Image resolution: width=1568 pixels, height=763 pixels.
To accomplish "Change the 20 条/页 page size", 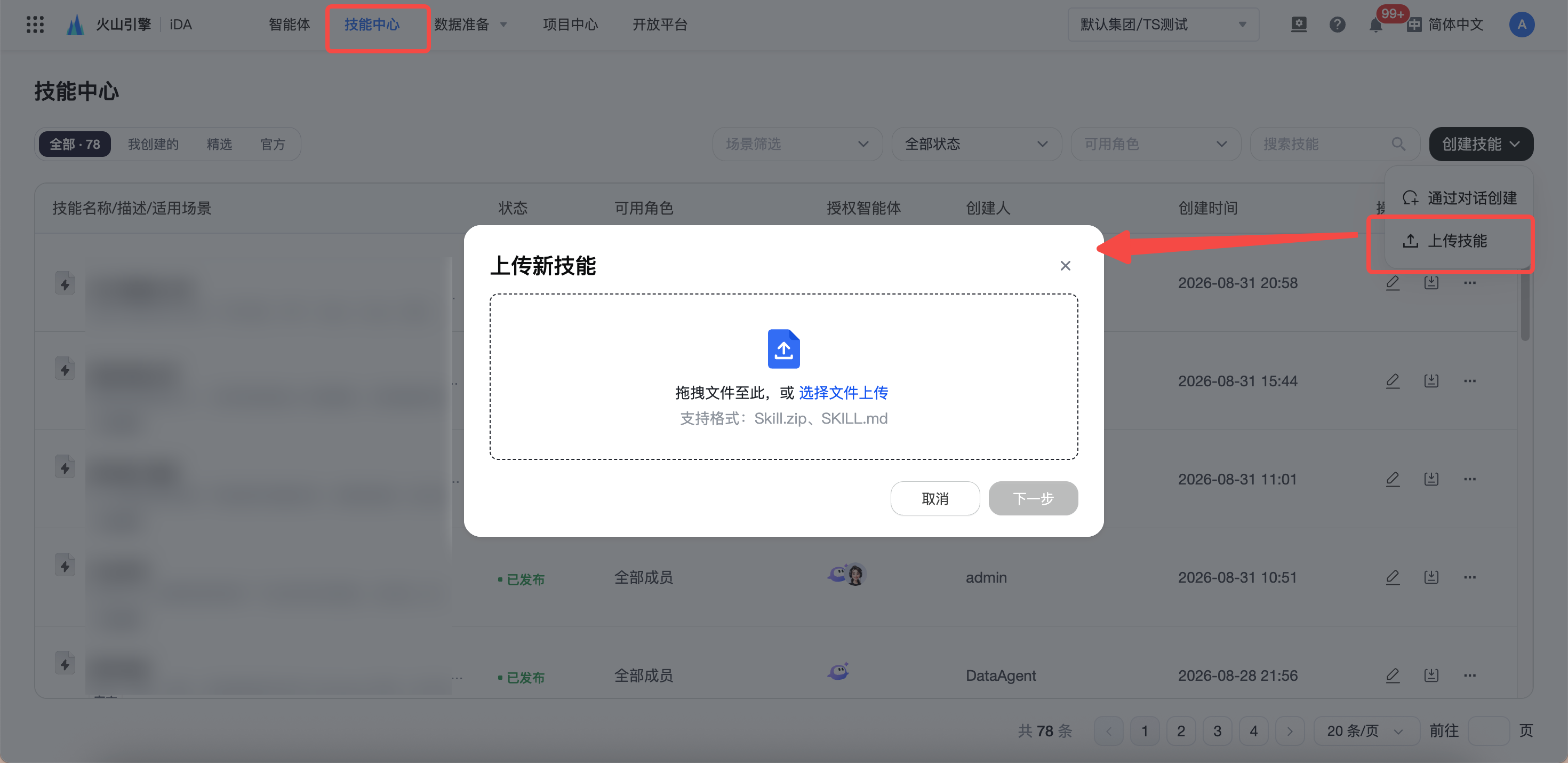I will point(1366,730).
